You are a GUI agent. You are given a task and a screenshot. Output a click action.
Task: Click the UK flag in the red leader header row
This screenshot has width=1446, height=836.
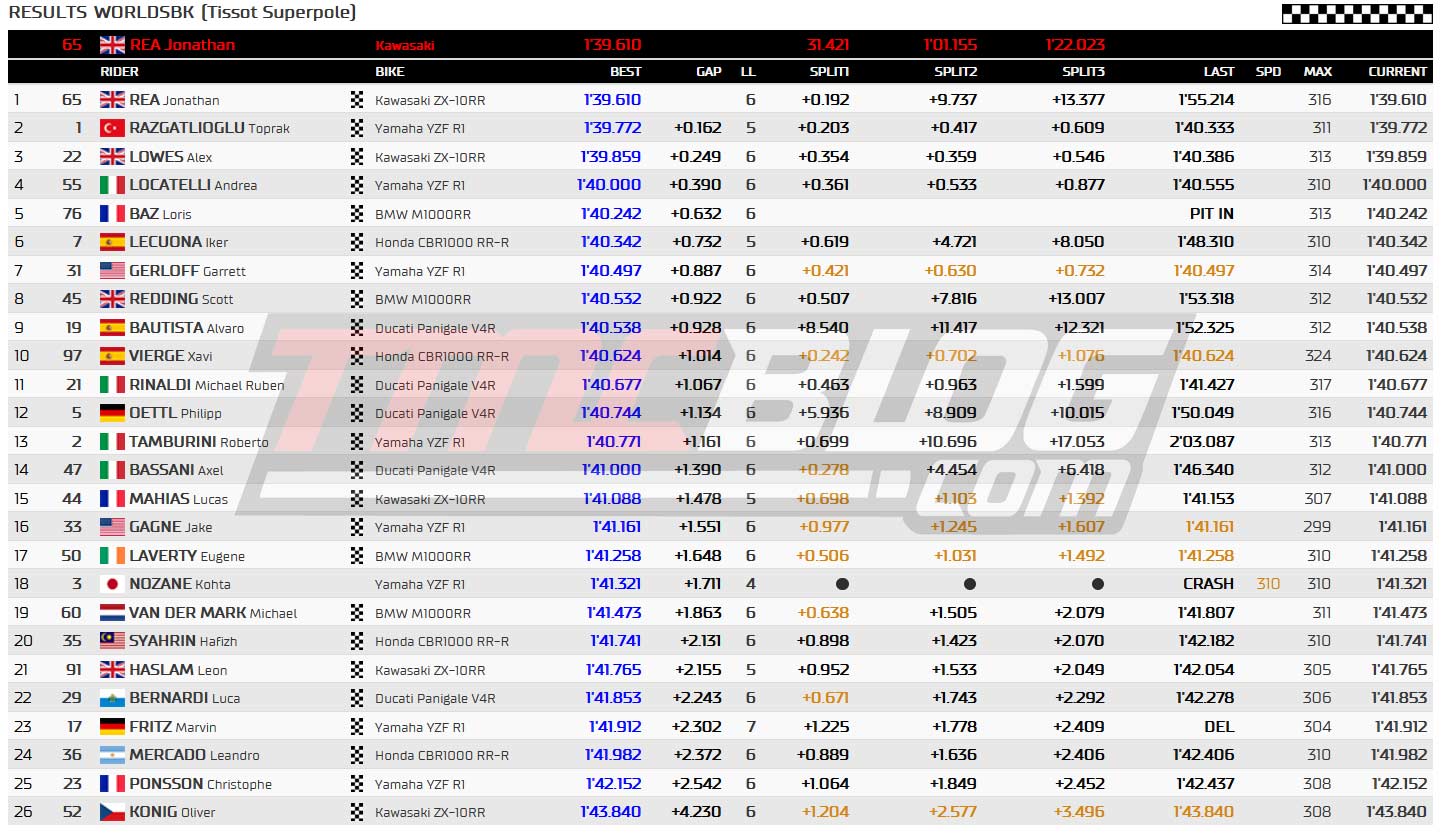(112, 45)
